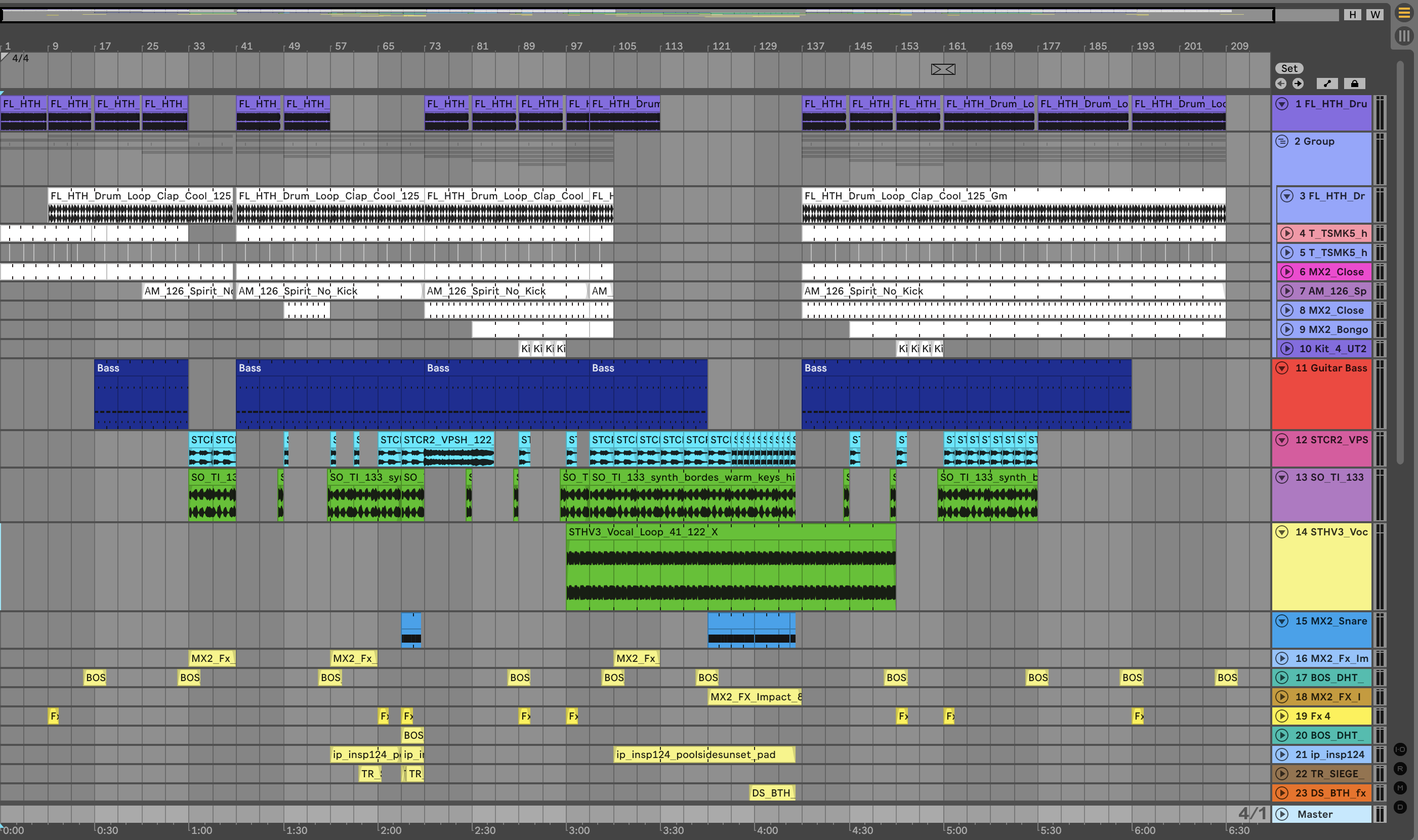Toggle the I-O section visibility
The image size is (1418, 840).
pos(1400,749)
